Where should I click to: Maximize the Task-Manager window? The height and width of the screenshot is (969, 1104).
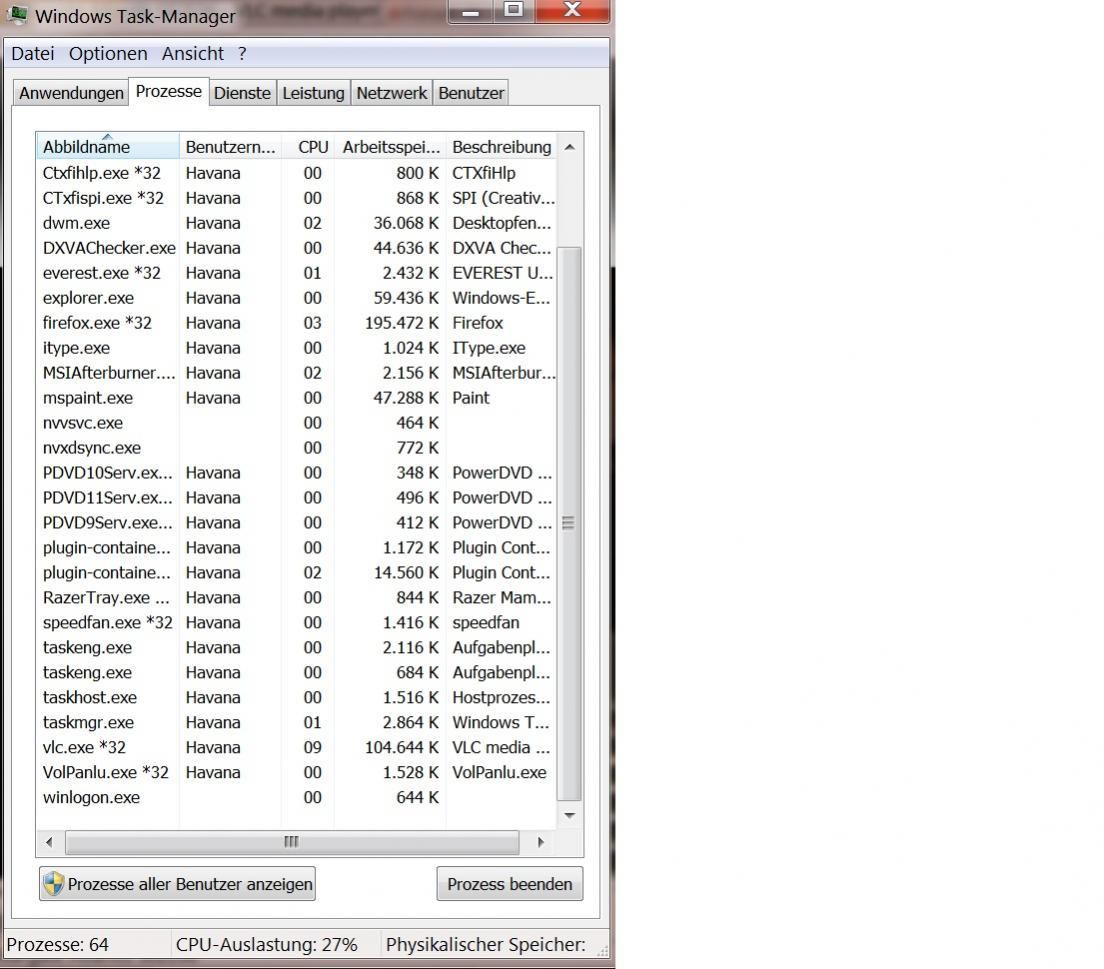pos(514,11)
